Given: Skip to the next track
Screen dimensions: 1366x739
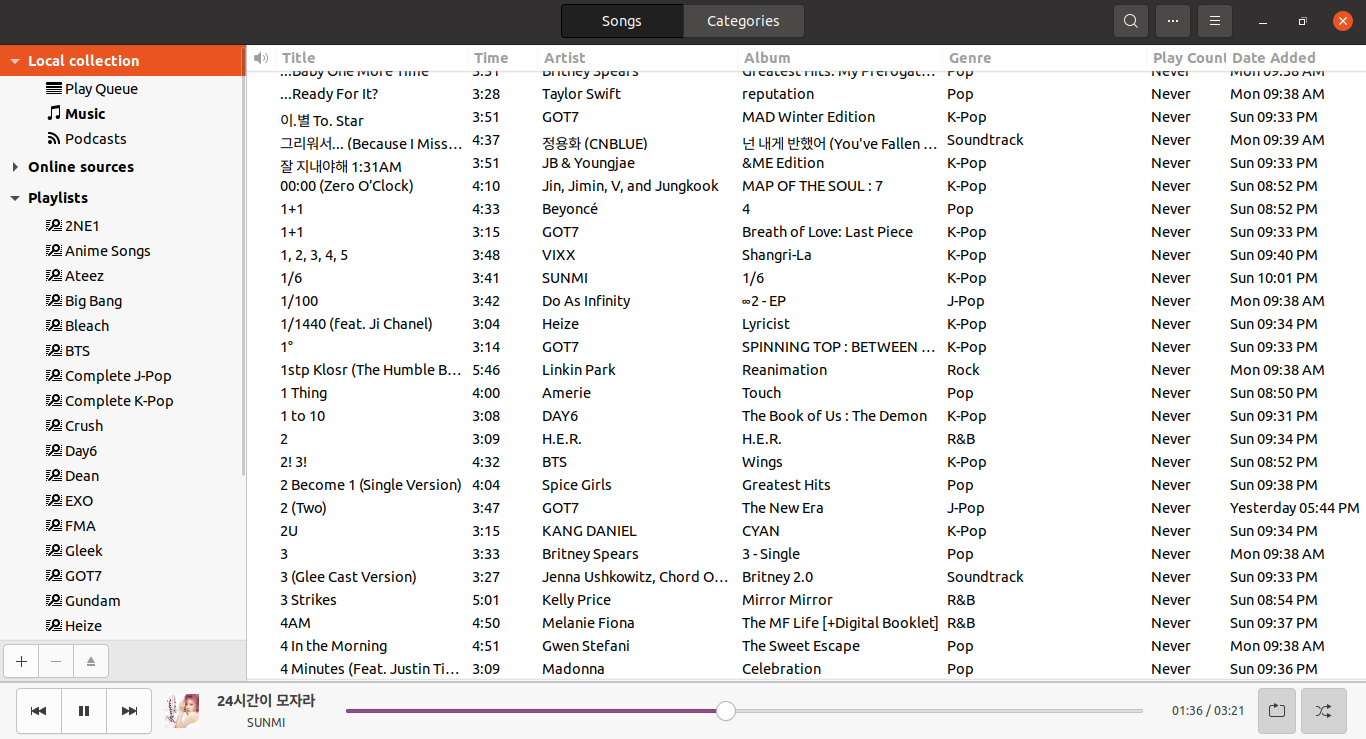Looking at the screenshot, I should [129, 711].
